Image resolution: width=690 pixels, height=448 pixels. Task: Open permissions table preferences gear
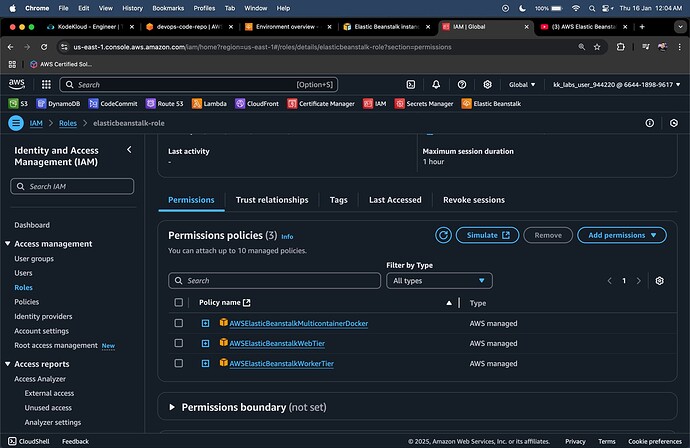coord(659,281)
